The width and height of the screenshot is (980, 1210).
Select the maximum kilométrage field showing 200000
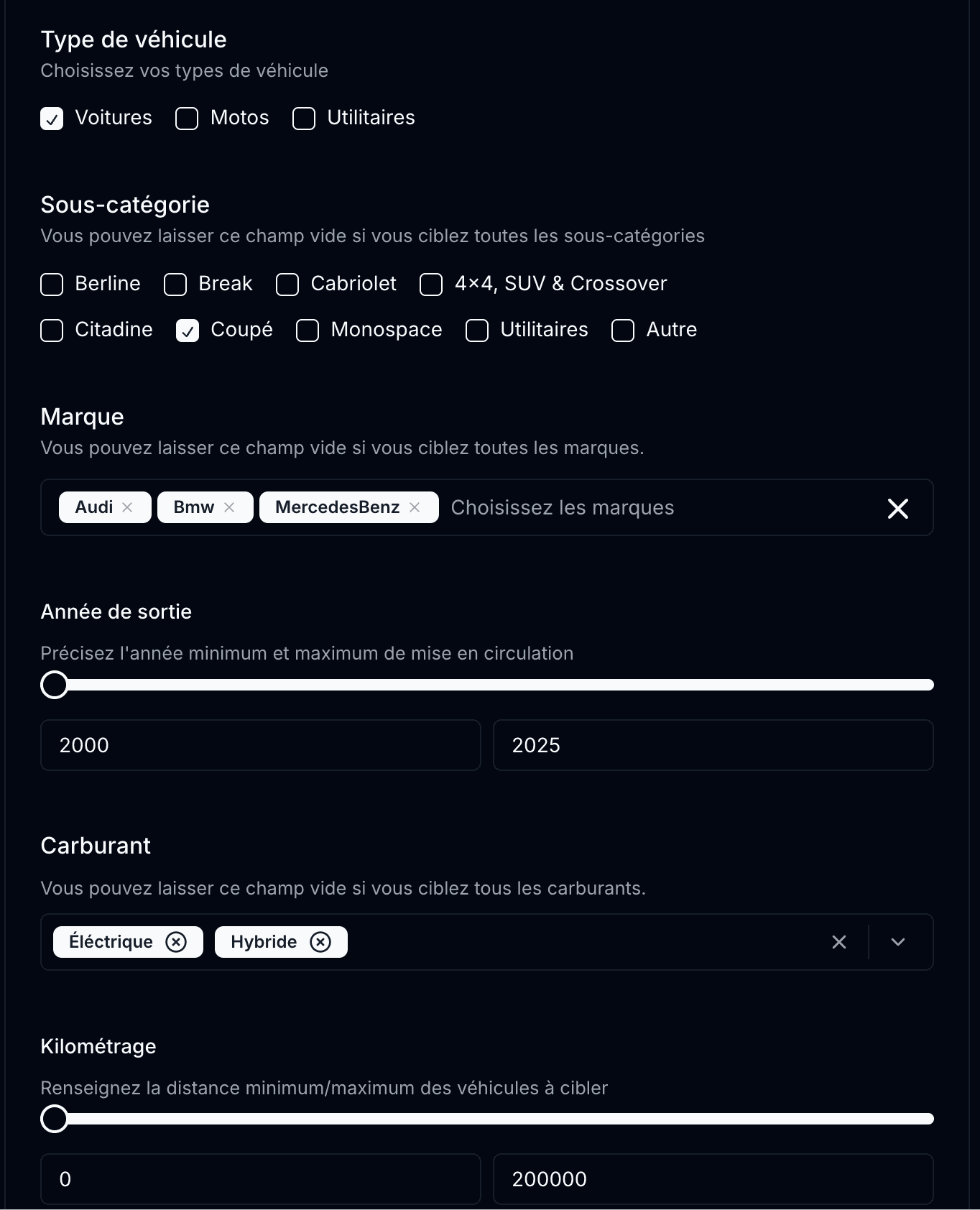(713, 1178)
